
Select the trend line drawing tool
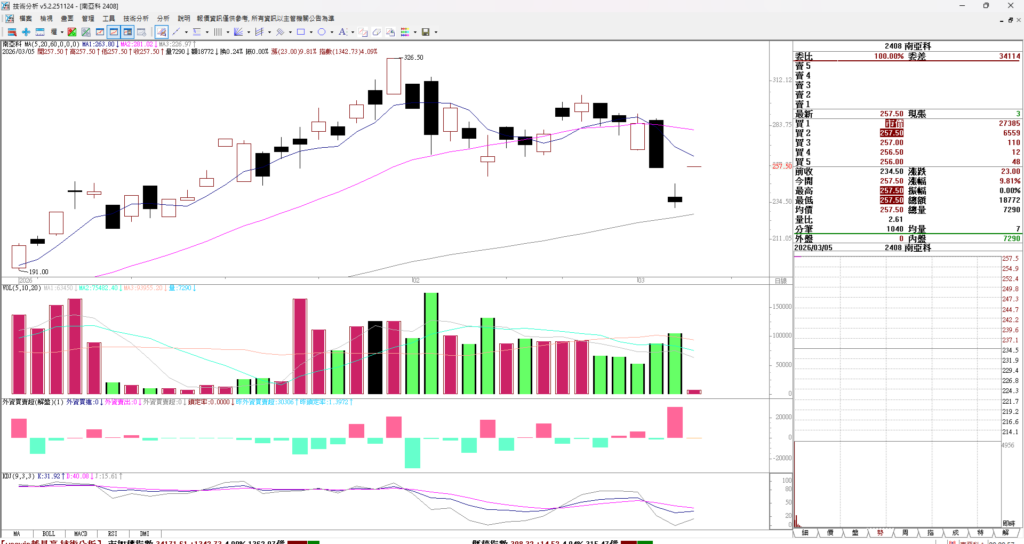[x=175, y=32]
